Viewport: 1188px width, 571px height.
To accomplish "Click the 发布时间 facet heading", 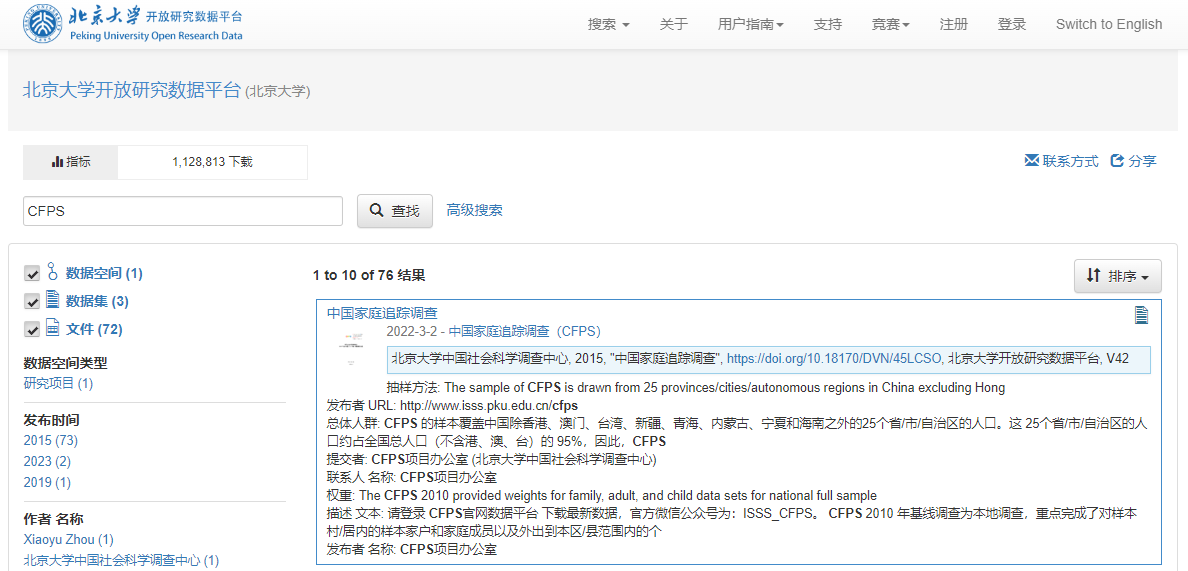I will (52, 420).
